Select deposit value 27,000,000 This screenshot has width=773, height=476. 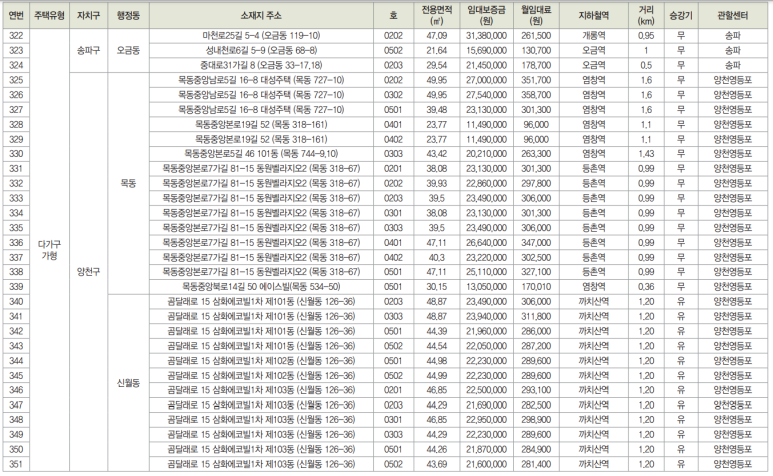tap(487, 80)
